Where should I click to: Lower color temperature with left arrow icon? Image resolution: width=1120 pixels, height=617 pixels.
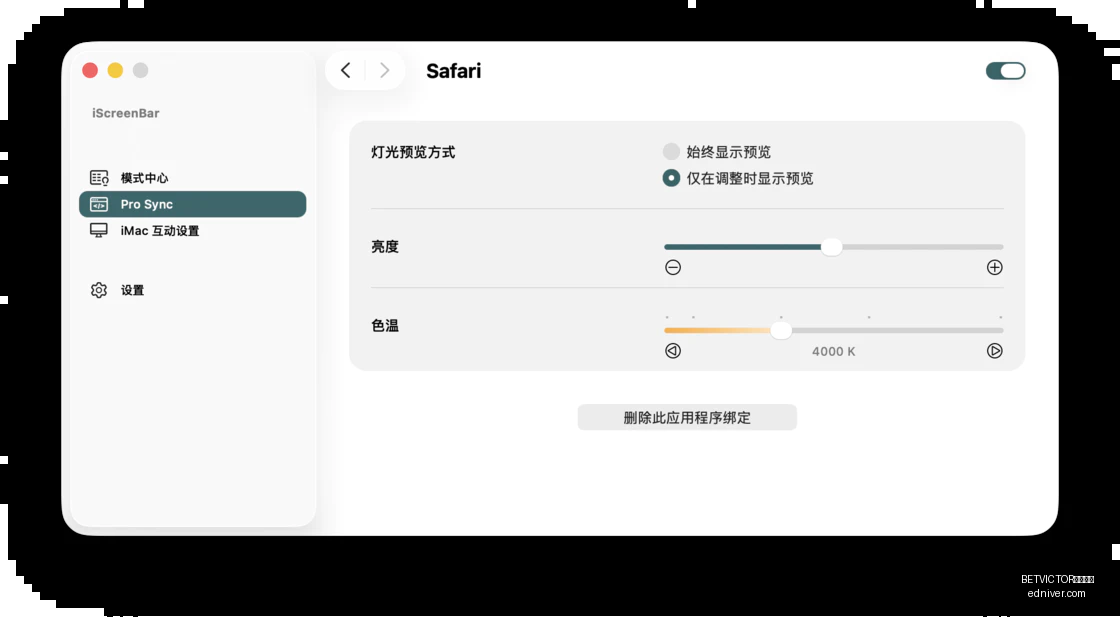(673, 351)
